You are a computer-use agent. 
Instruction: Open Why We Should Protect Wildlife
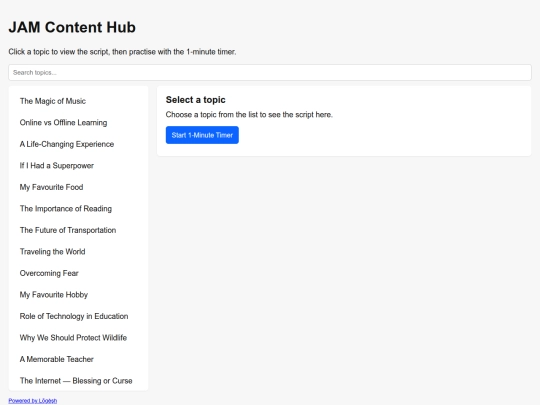(79, 338)
